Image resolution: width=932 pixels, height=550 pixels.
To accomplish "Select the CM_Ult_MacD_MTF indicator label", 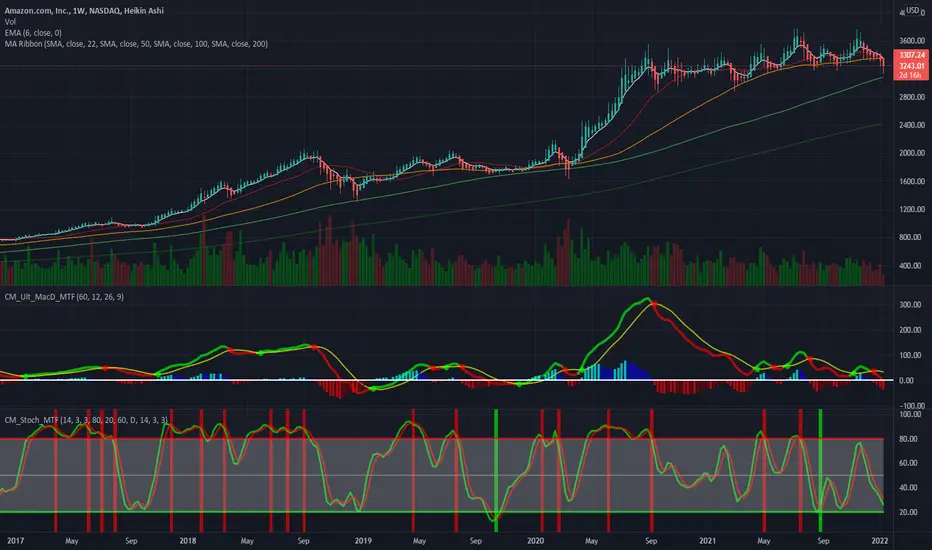I will 64,297.
